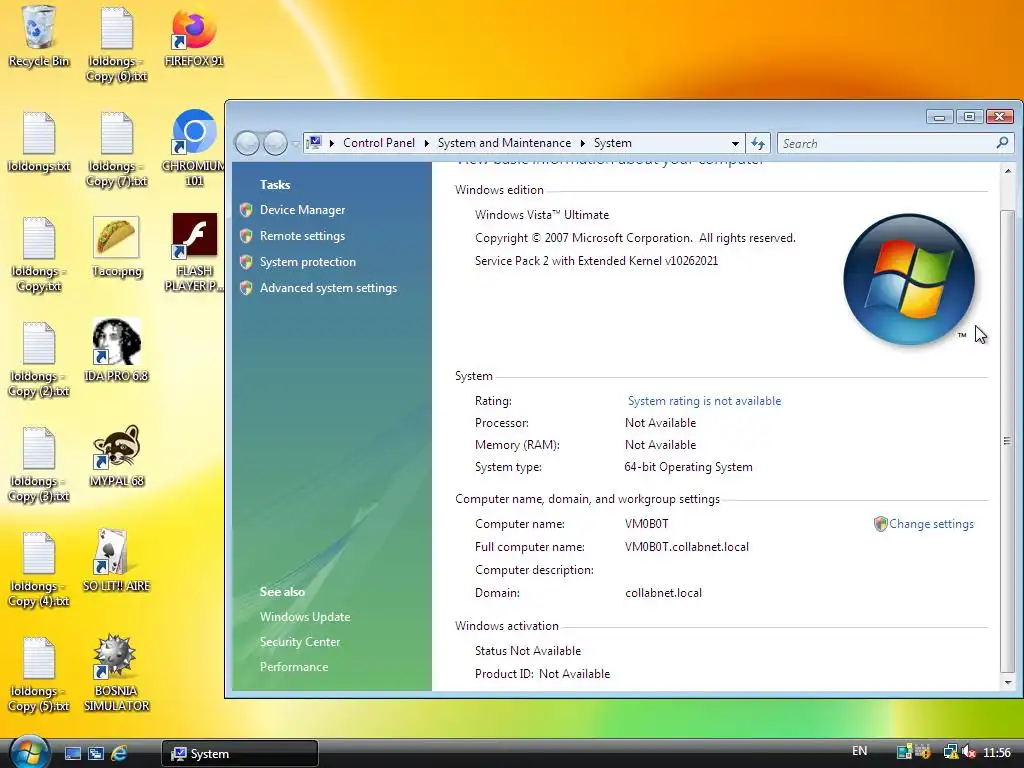This screenshot has width=1024, height=768.
Task: Select the BOSNIA SIMULATOR shortcut
Action: pos(116,673)
